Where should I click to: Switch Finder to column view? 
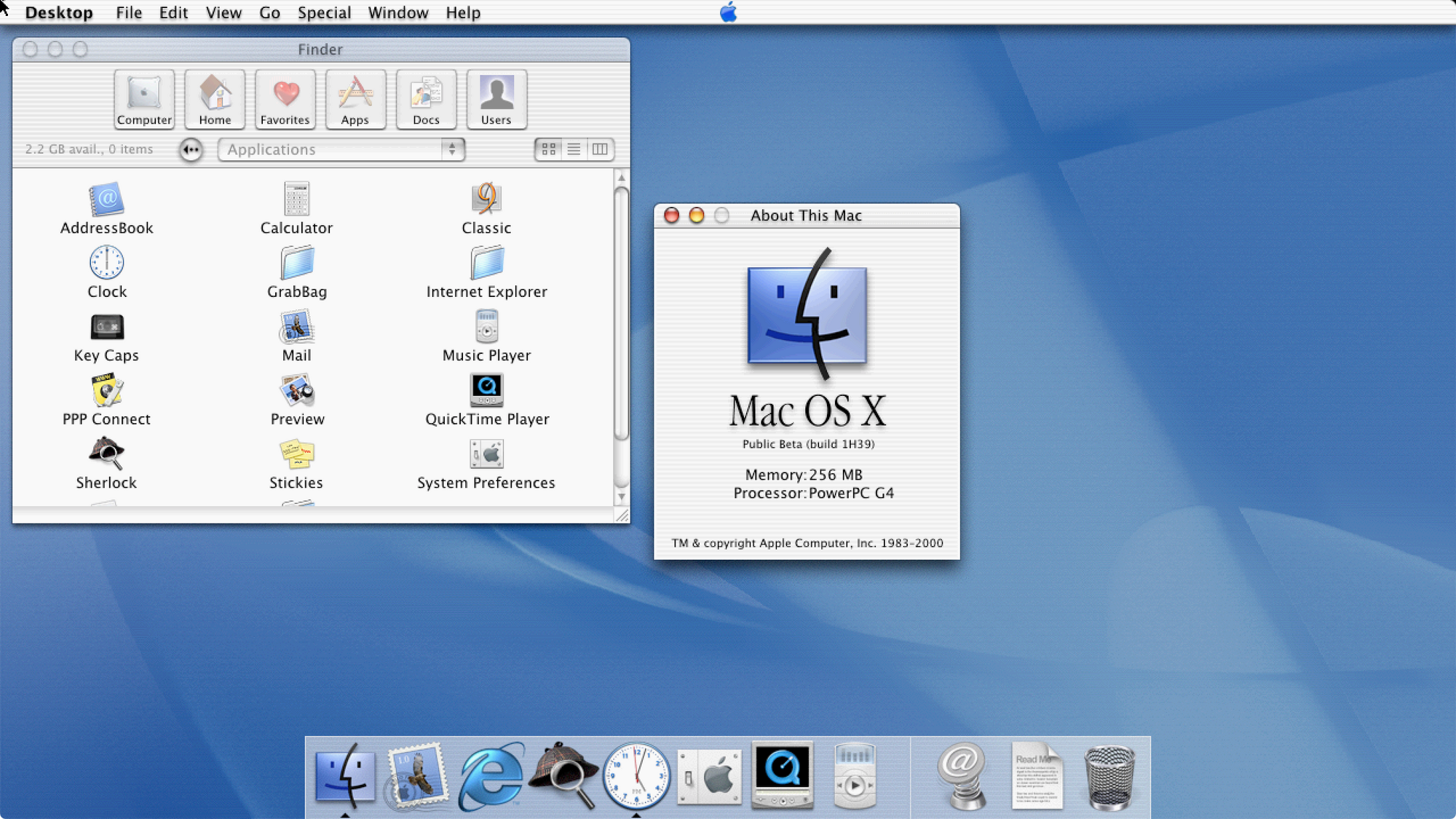(599, 149)
